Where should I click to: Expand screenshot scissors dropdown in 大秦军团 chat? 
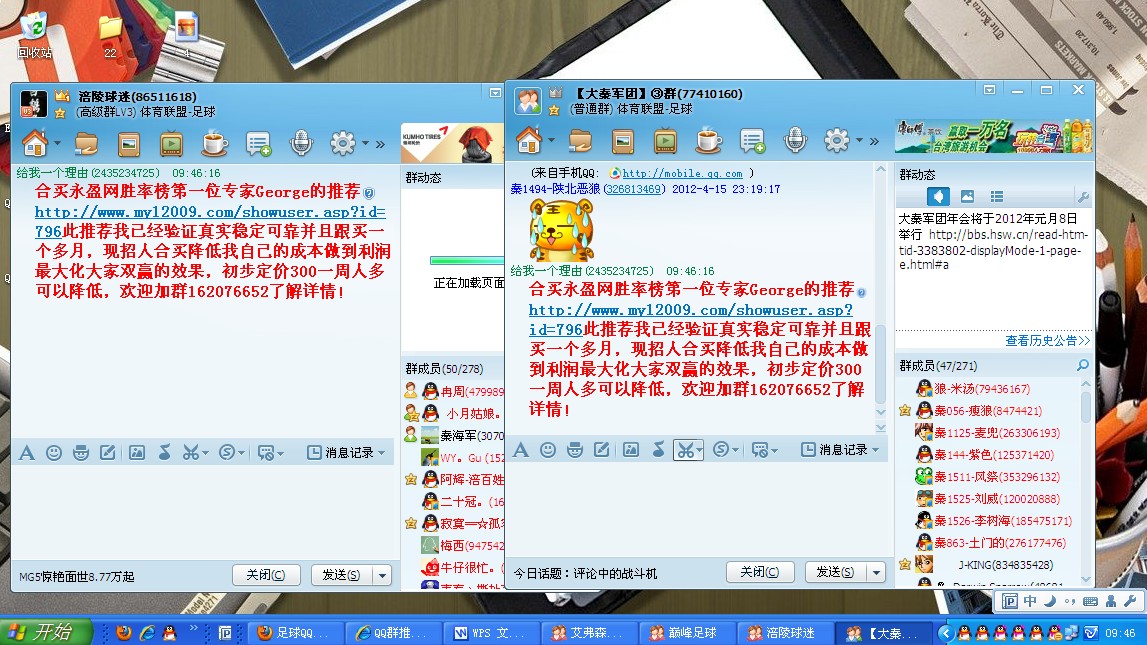click(699, 450)
